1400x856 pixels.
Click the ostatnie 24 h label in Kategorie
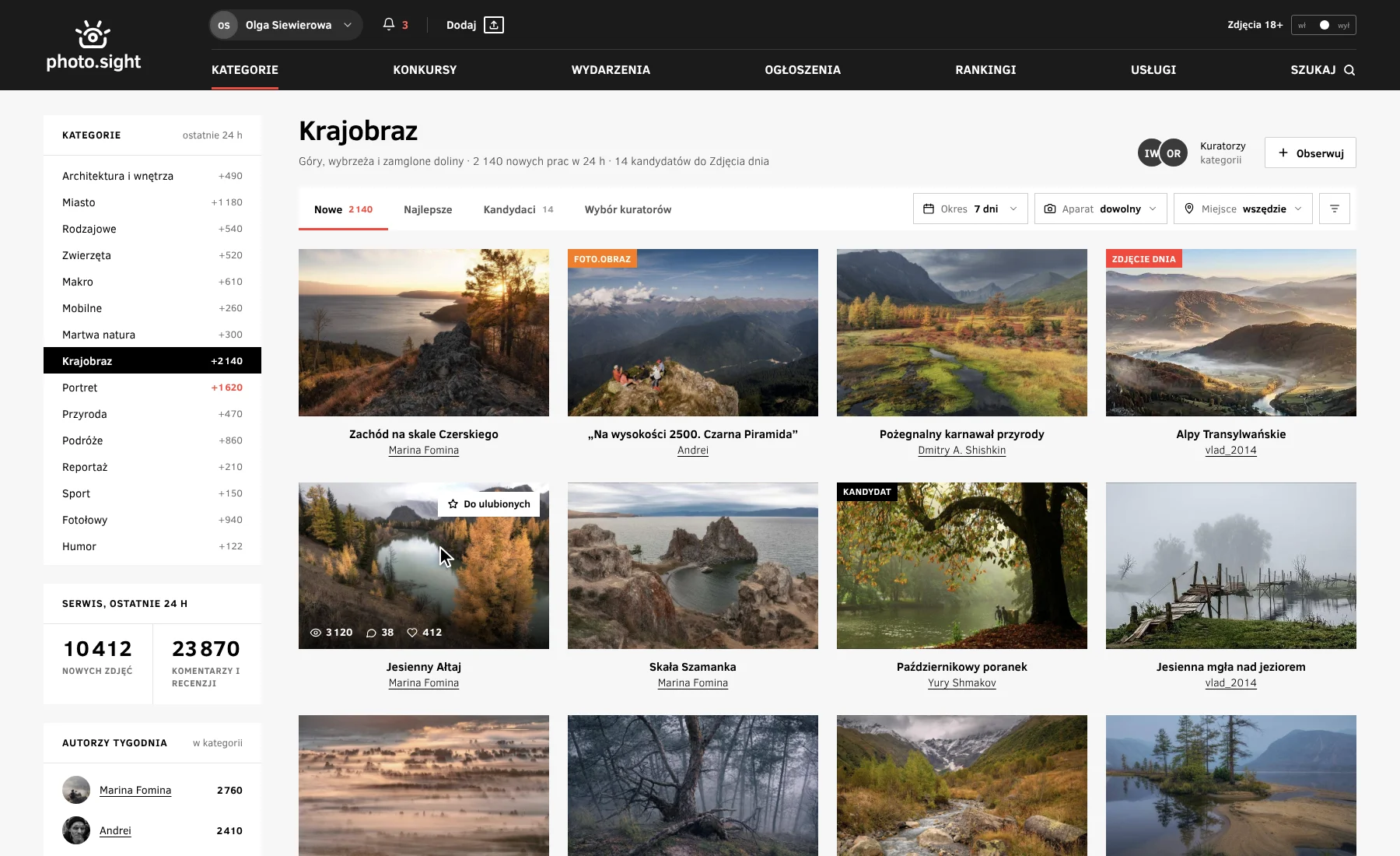click(x=212, y=135)
